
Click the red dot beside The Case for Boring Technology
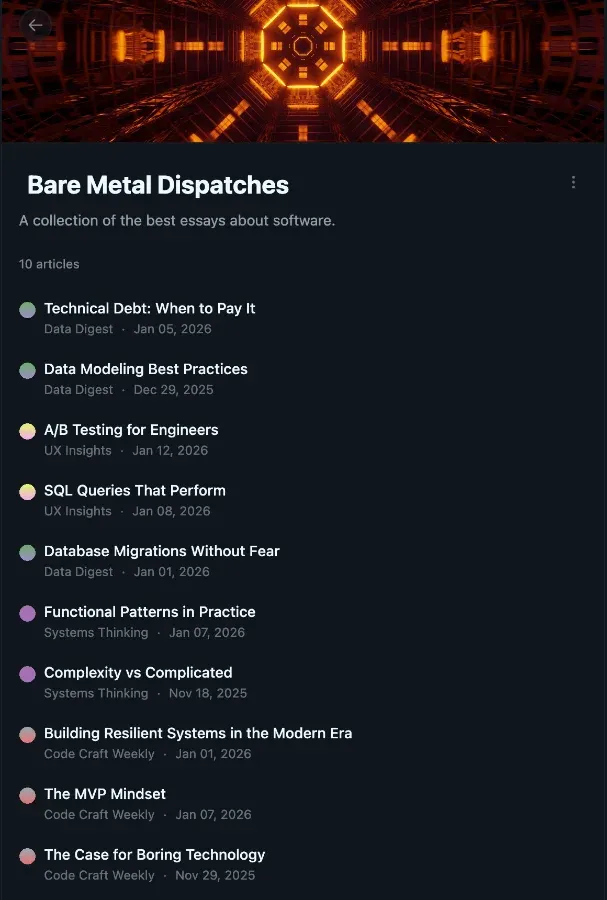27,856
